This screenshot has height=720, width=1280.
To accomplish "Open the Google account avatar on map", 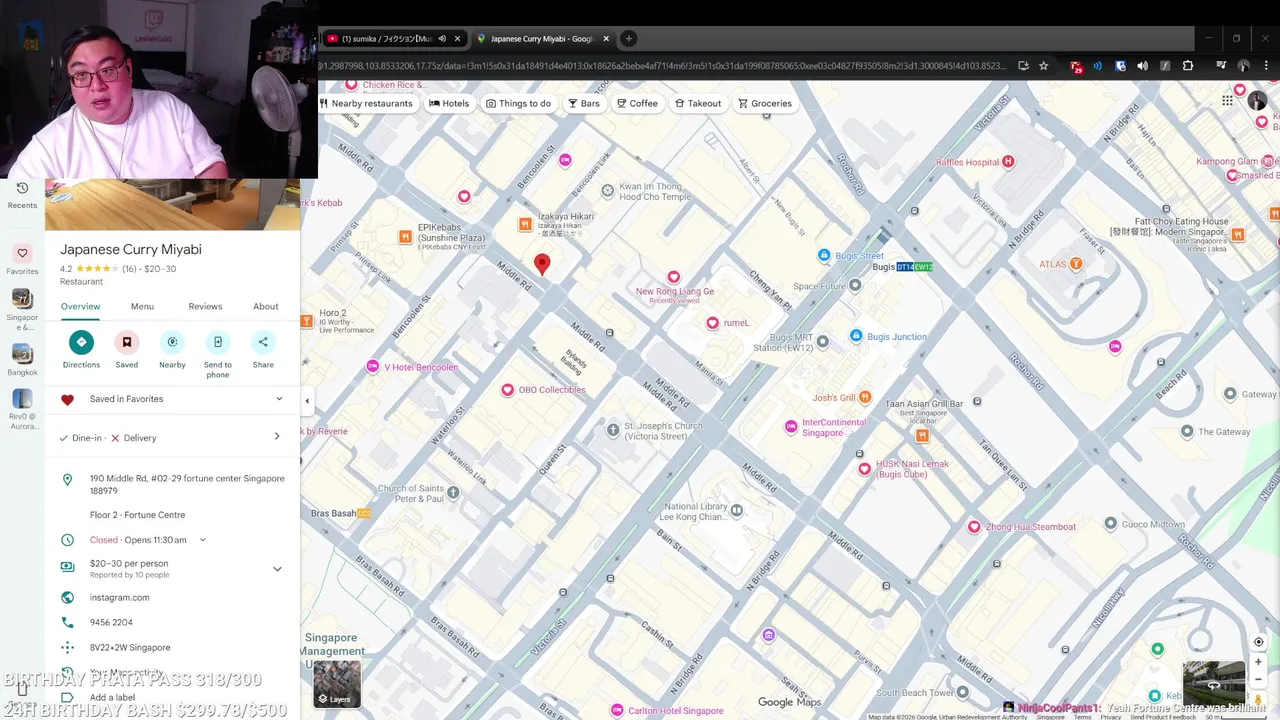I will (1257, 102).
